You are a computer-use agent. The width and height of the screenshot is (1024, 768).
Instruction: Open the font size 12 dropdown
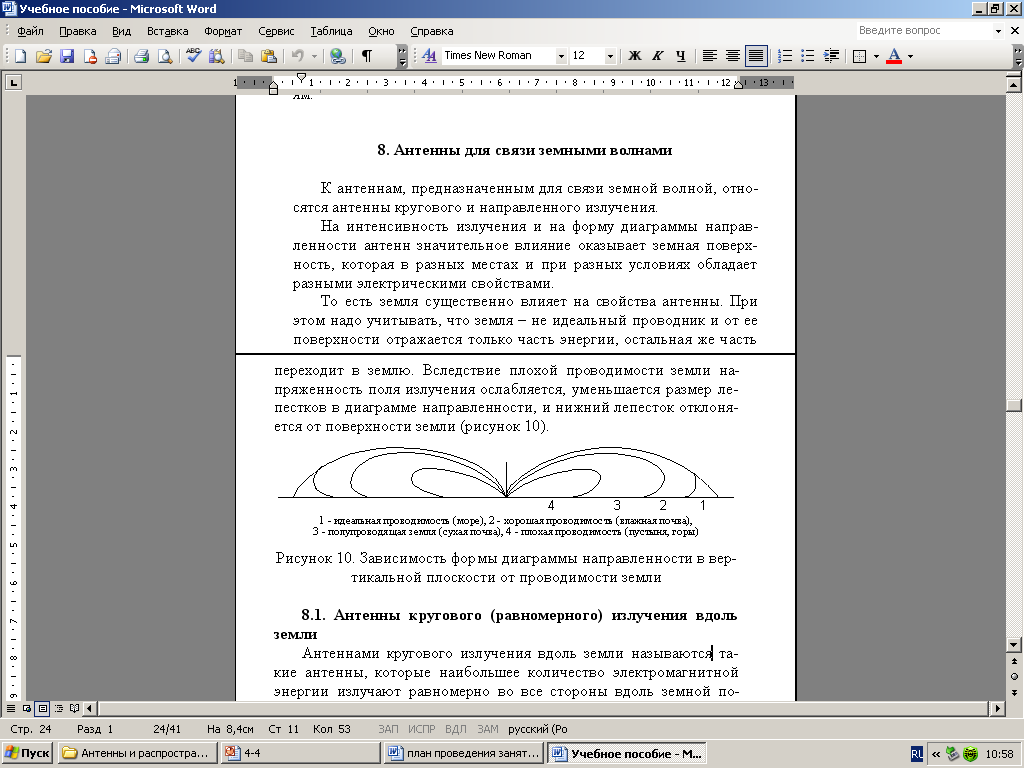tap(610, 56)
